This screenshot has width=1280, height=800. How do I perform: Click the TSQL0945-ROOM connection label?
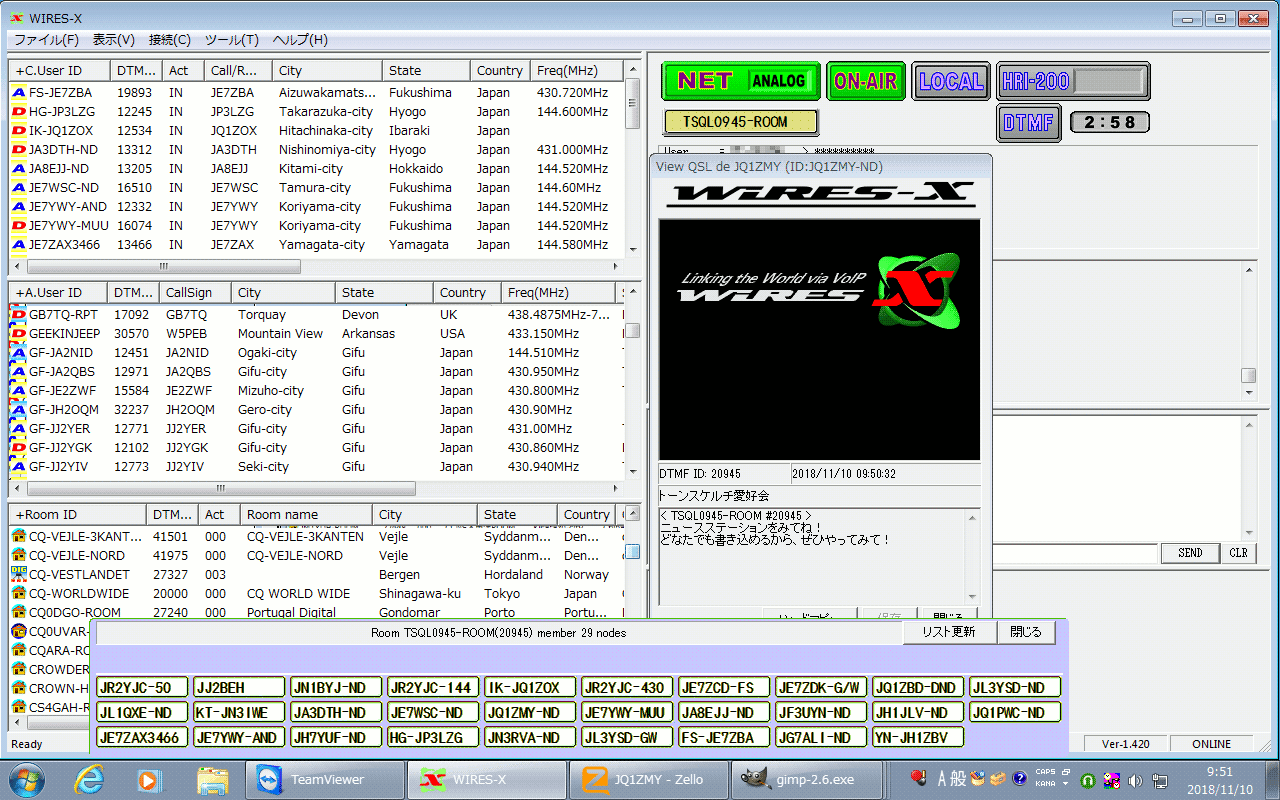741,122
